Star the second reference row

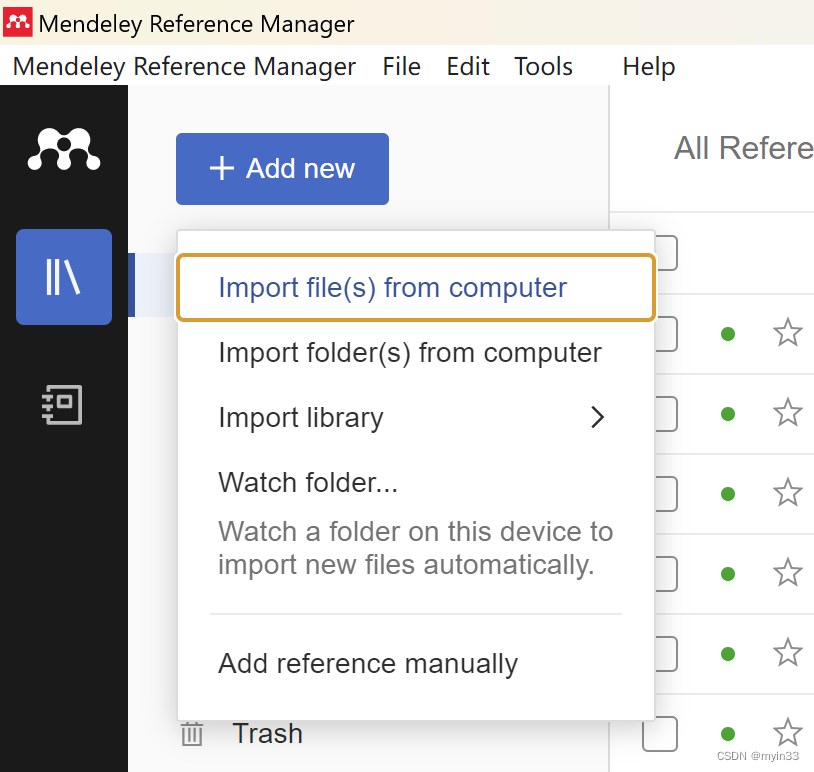tap(788, 413)
